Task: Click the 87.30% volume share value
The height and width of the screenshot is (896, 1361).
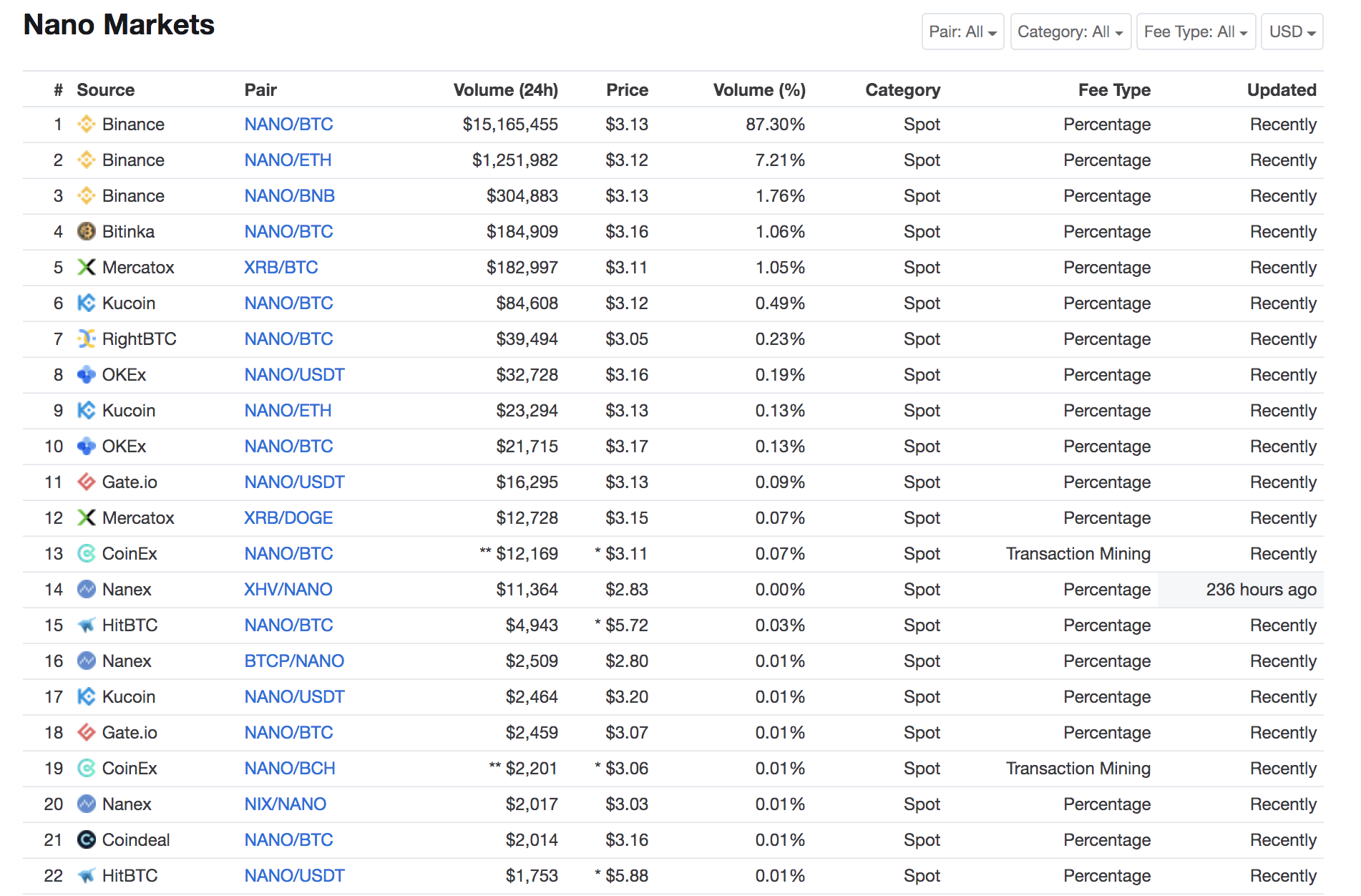Action: [x=775, y=125]
